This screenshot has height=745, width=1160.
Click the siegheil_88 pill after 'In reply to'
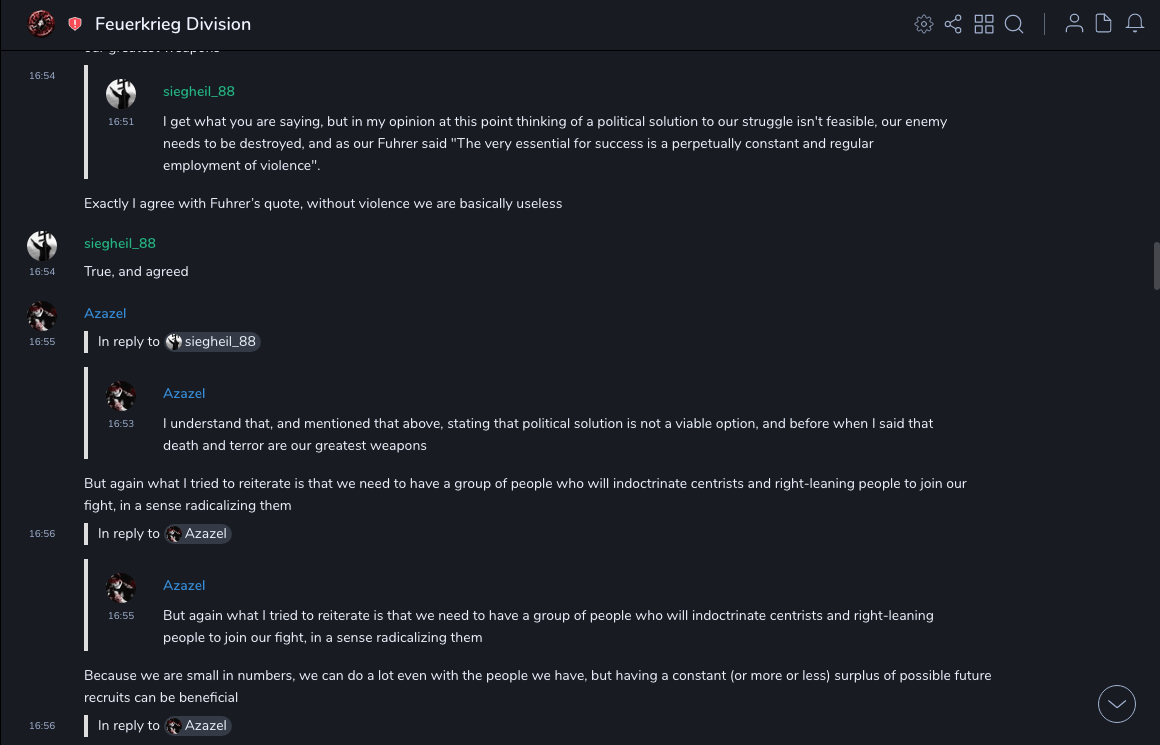(x=212, y=342)
